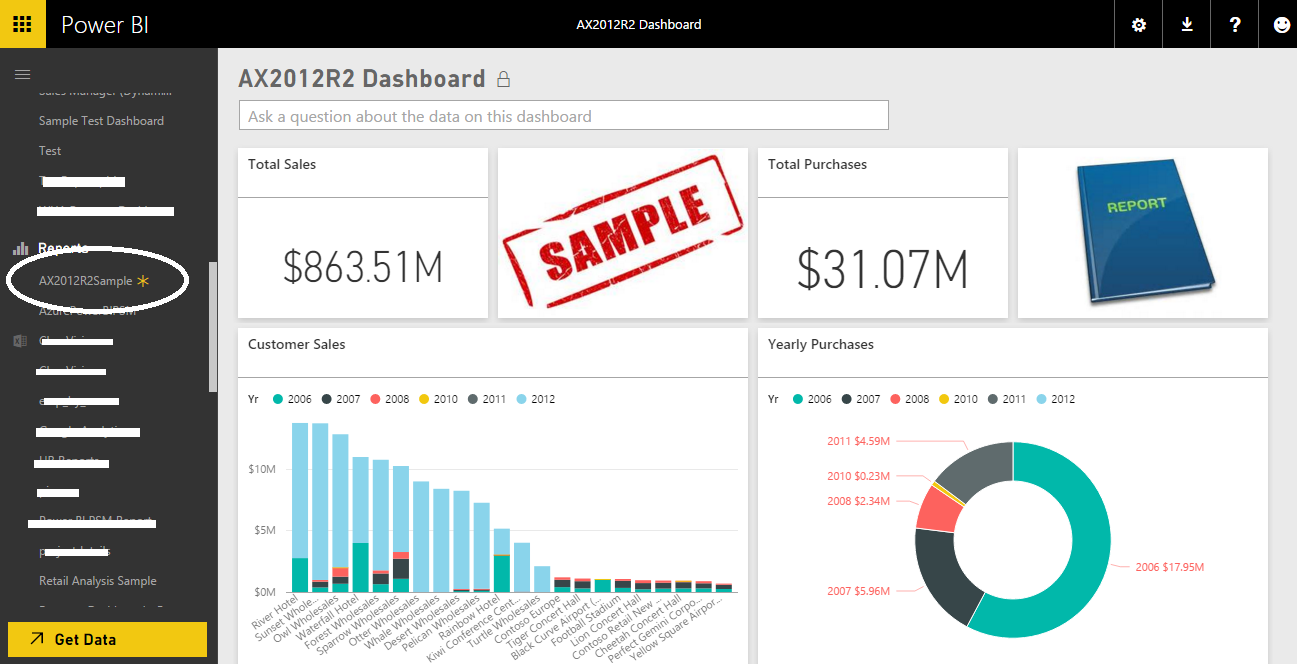Click the 2007 legend dot in Customer Sales
This screenshot has width=1297, height=664.
327,399
